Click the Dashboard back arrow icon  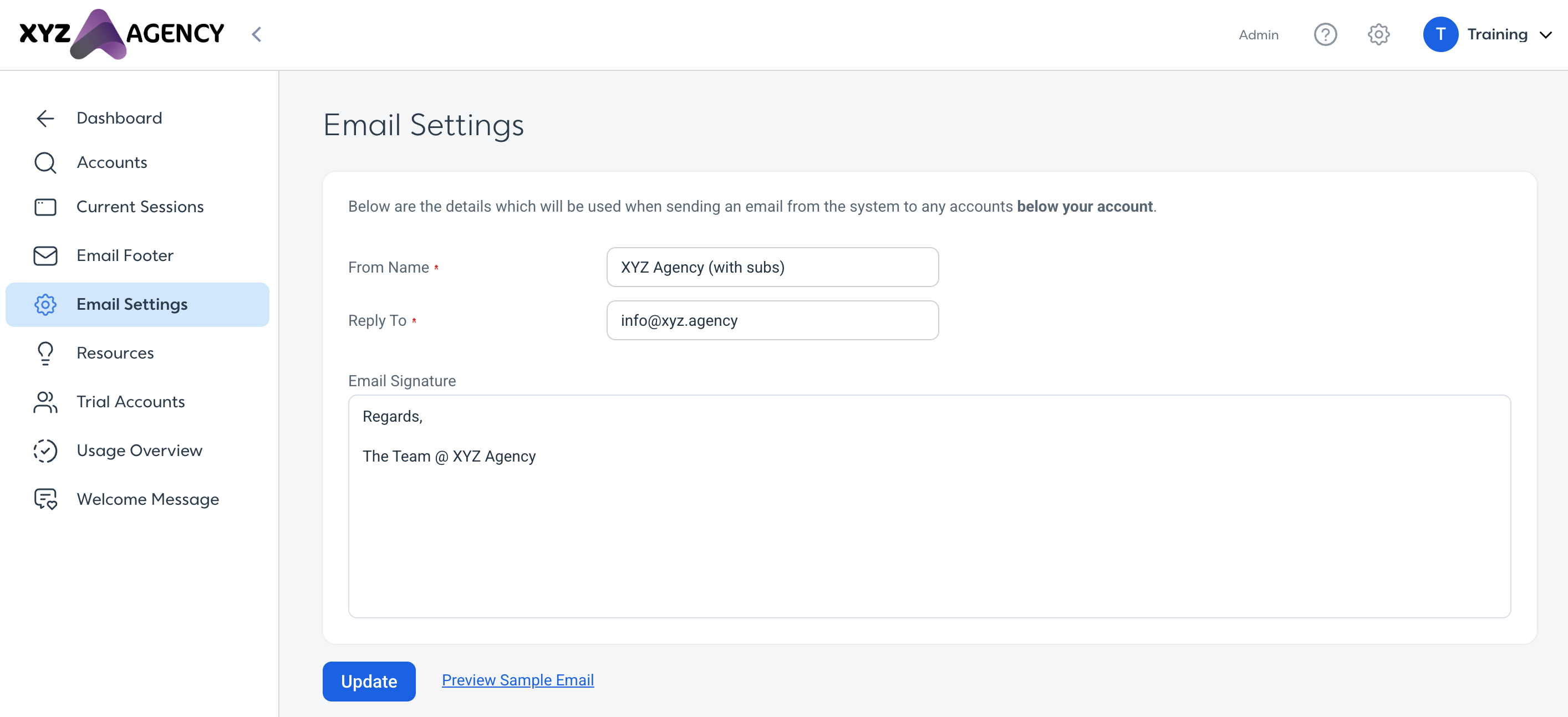45,119
